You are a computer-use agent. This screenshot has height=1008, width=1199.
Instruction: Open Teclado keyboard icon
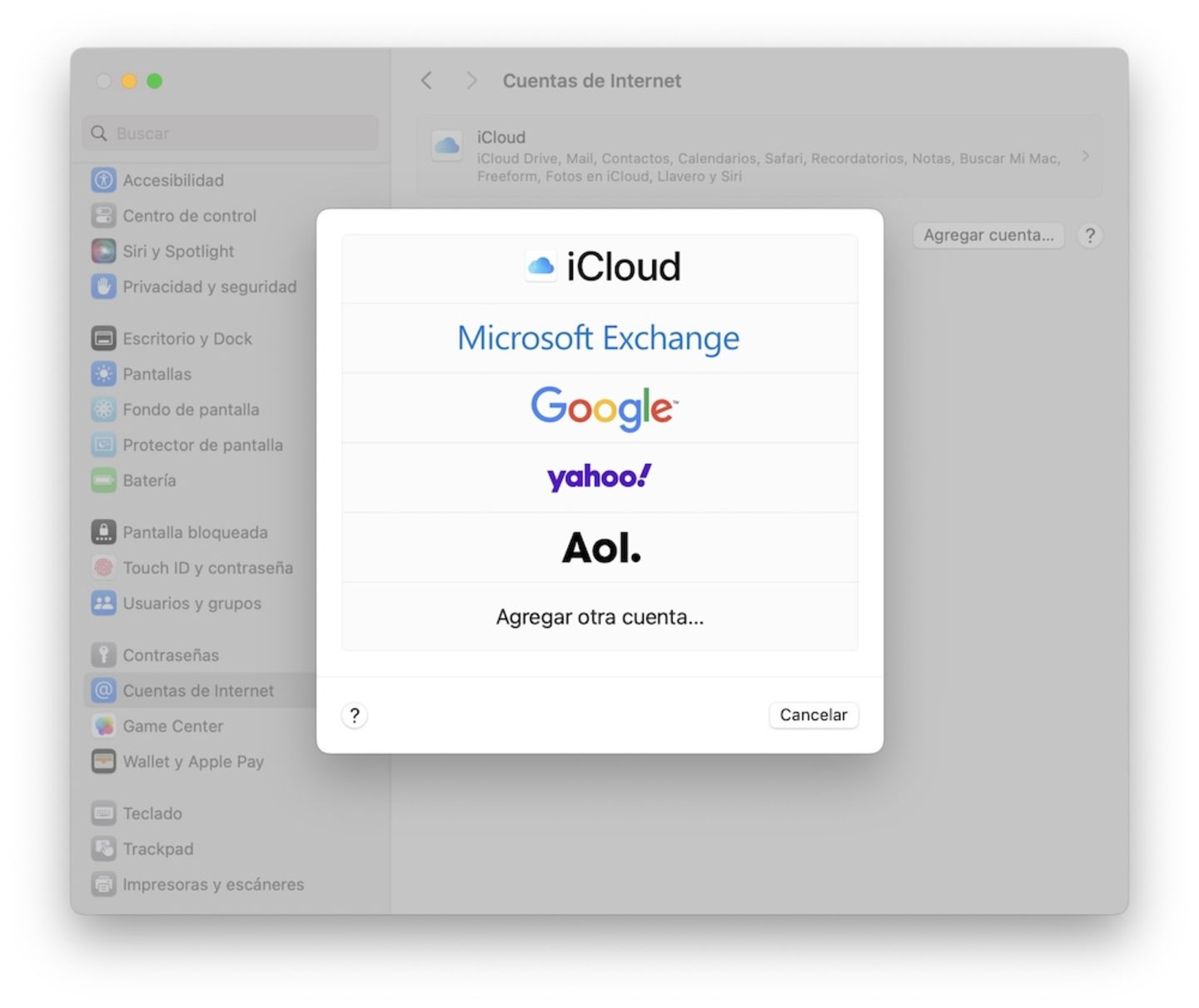[103, 813]
